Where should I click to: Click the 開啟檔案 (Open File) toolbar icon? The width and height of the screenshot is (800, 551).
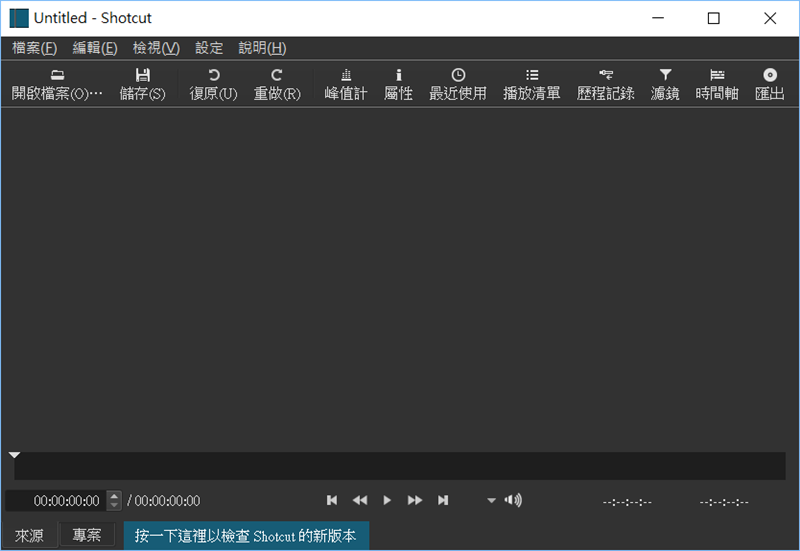(57, 75)
